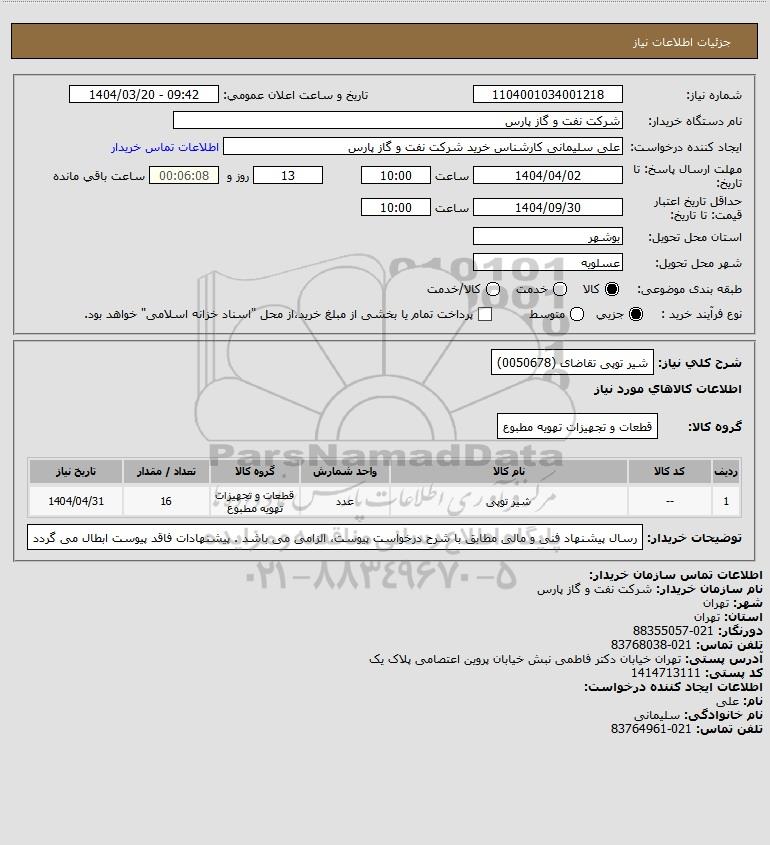The width and height of the screenshot is (770, 845).
Task: Toggle the اسناد خزانه اسلامی payment checkbox
Action: (485, 314)
